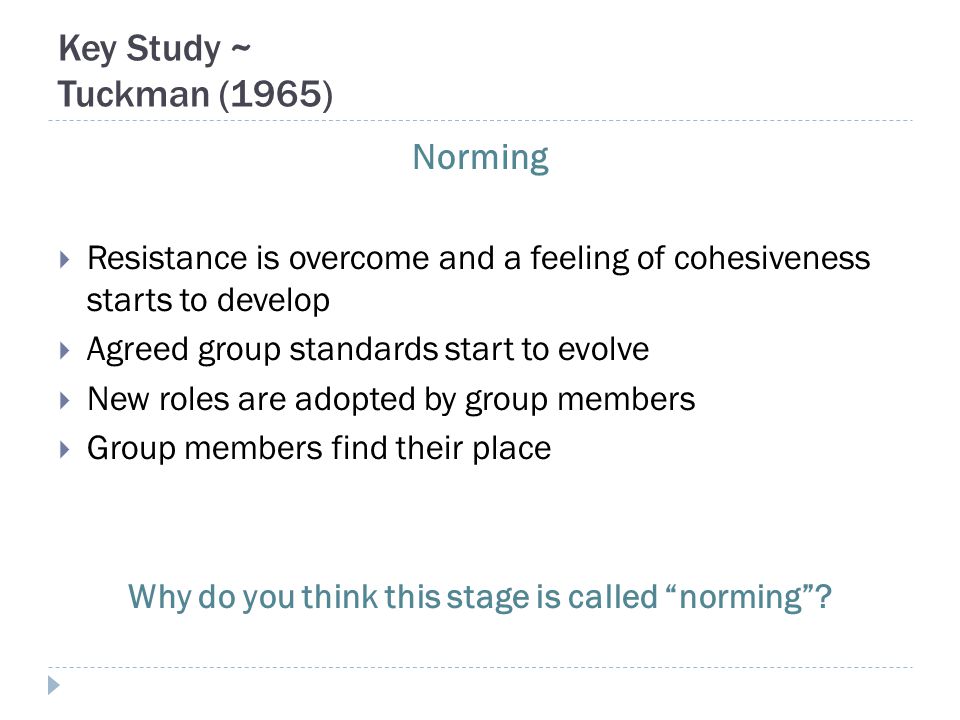Select the "New roles are adopted by group members" text
The width and height of the screenshot is (960, 720).
point(391,399)
